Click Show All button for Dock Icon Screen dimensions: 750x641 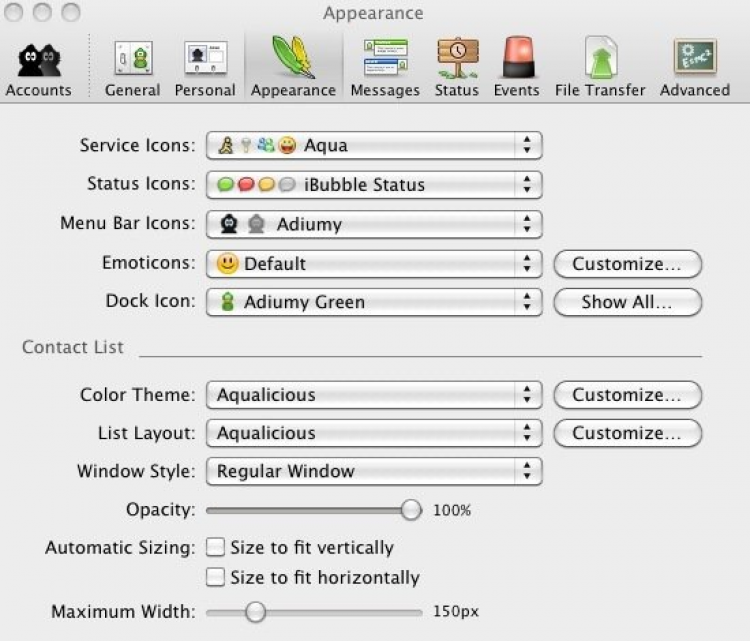coord(628,302)
